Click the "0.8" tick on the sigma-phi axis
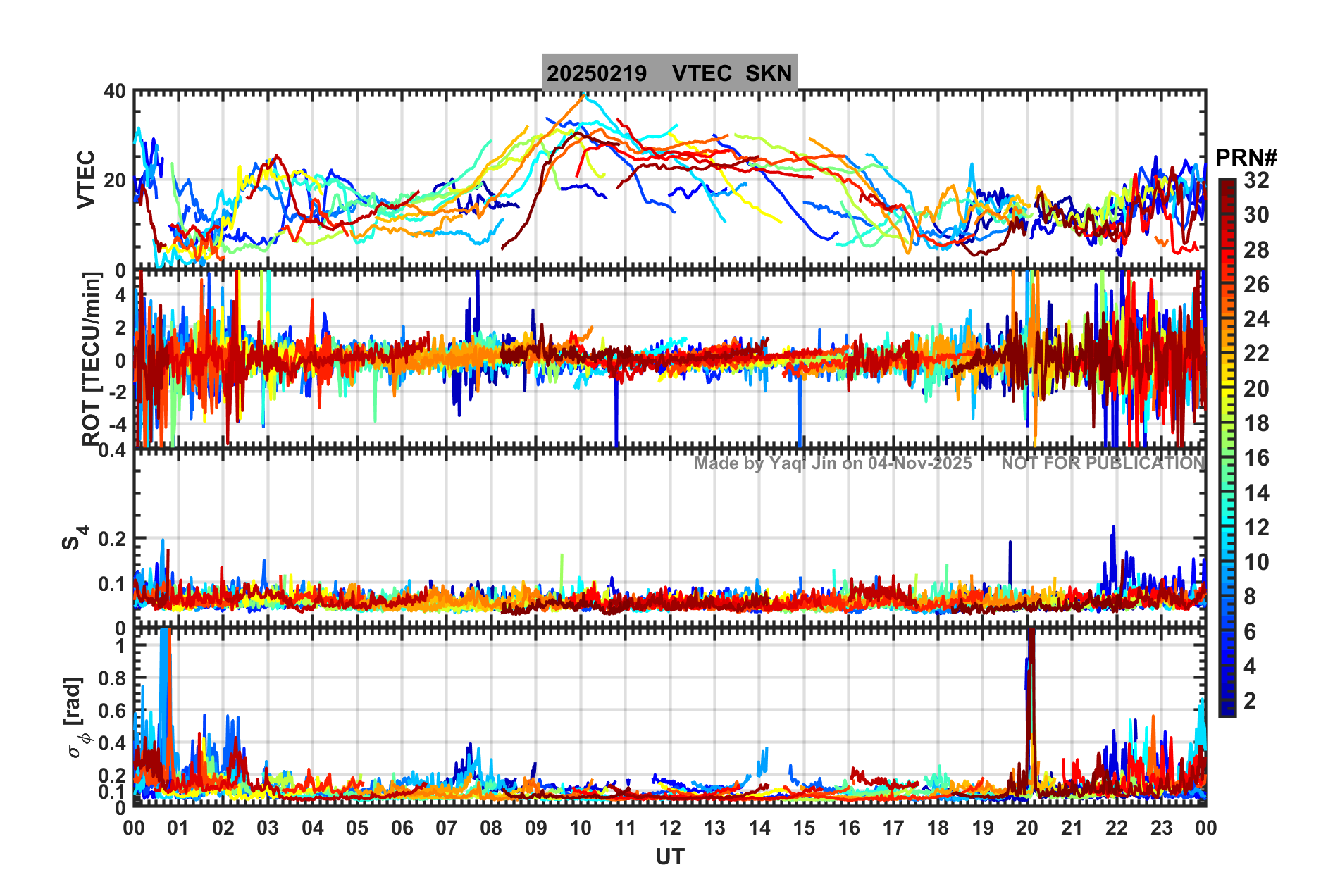 click(x=111, y=678)
